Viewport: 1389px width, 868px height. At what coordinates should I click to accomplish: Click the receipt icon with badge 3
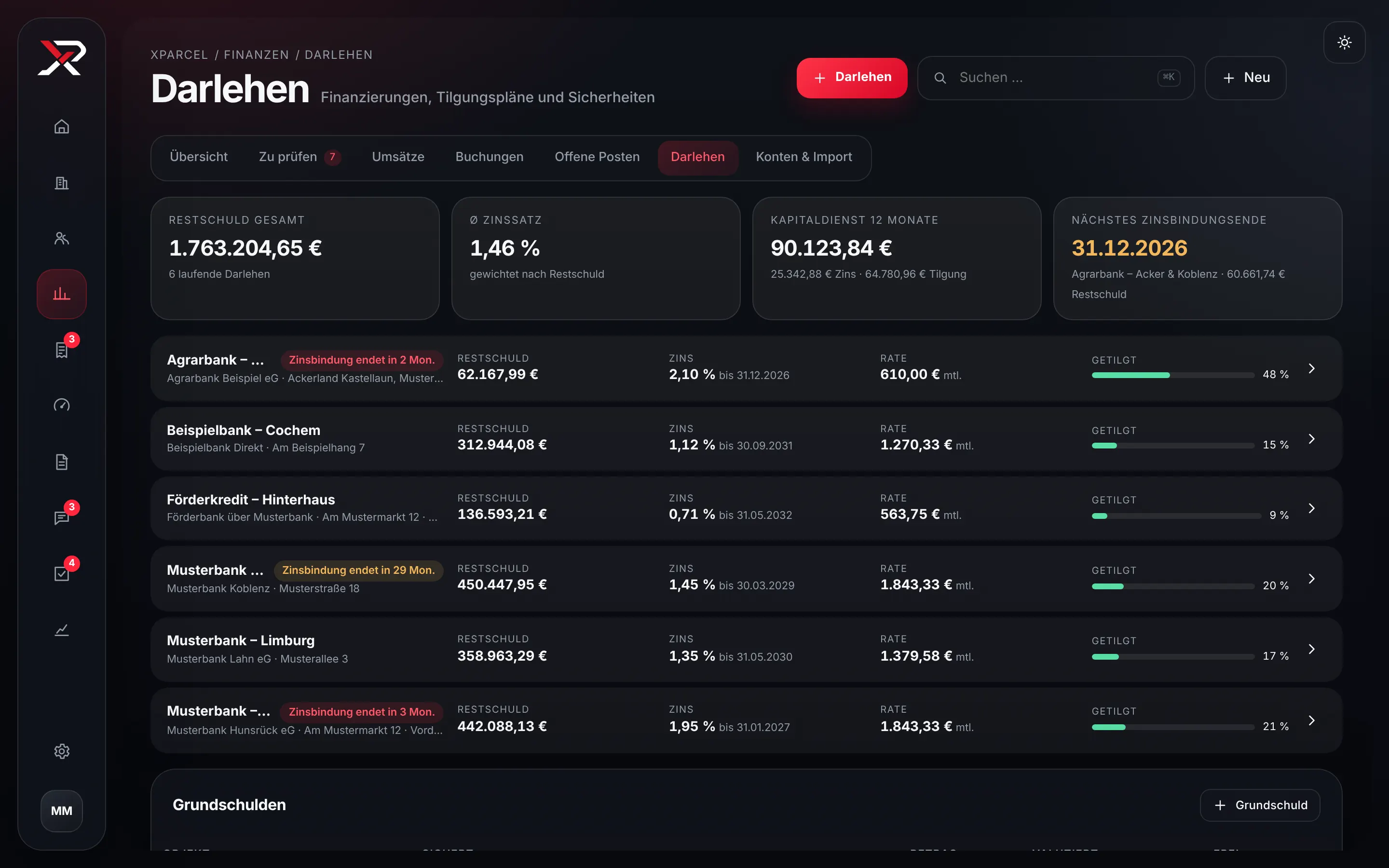click(x=61, y=350)
